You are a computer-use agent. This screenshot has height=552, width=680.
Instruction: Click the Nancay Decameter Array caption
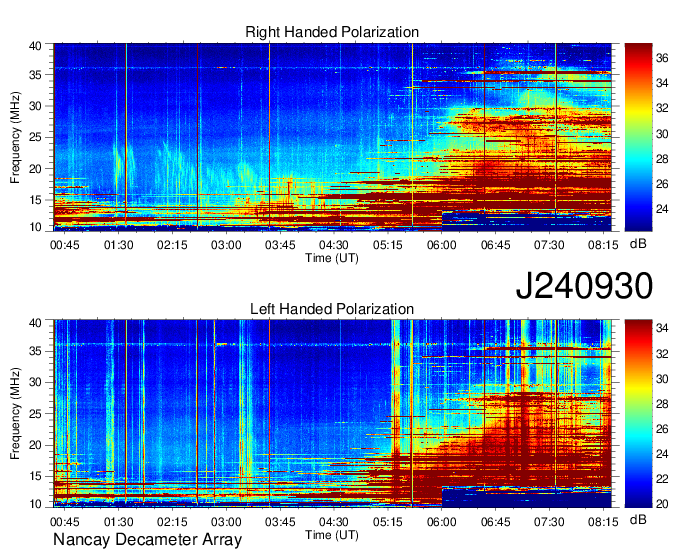[x=147, y=540]
